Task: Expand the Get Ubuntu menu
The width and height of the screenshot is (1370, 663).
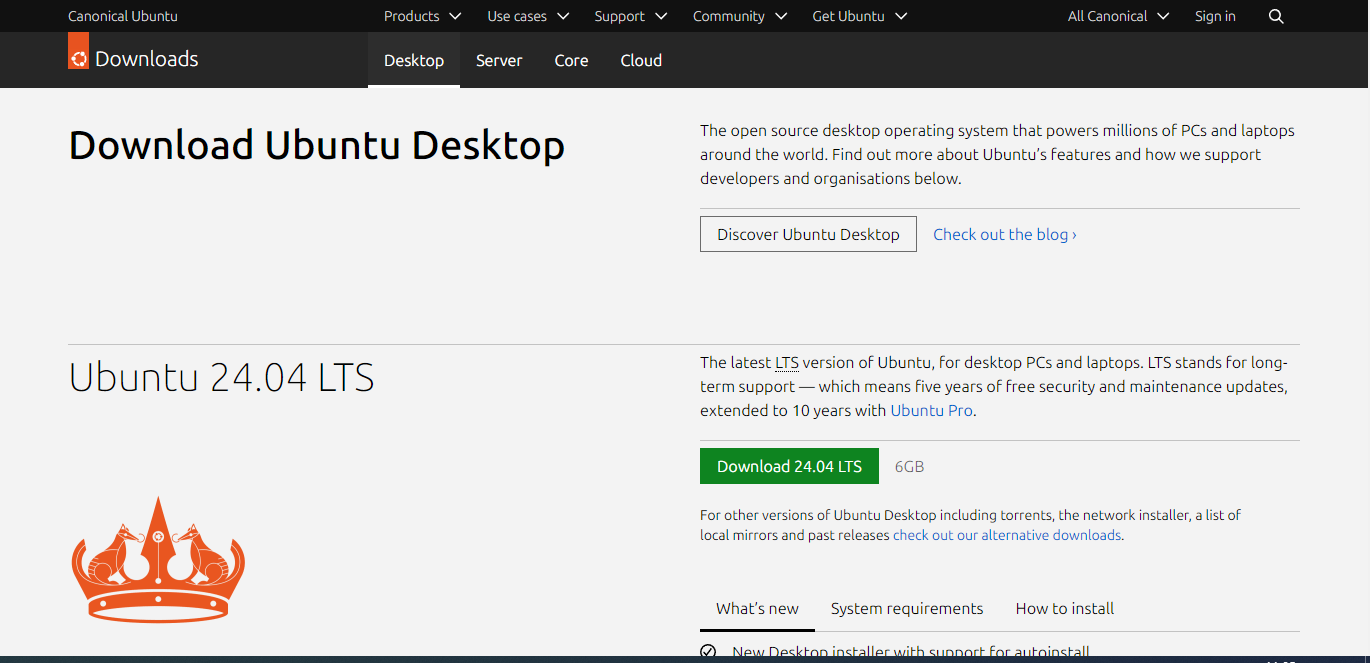Action: (859, 16)
